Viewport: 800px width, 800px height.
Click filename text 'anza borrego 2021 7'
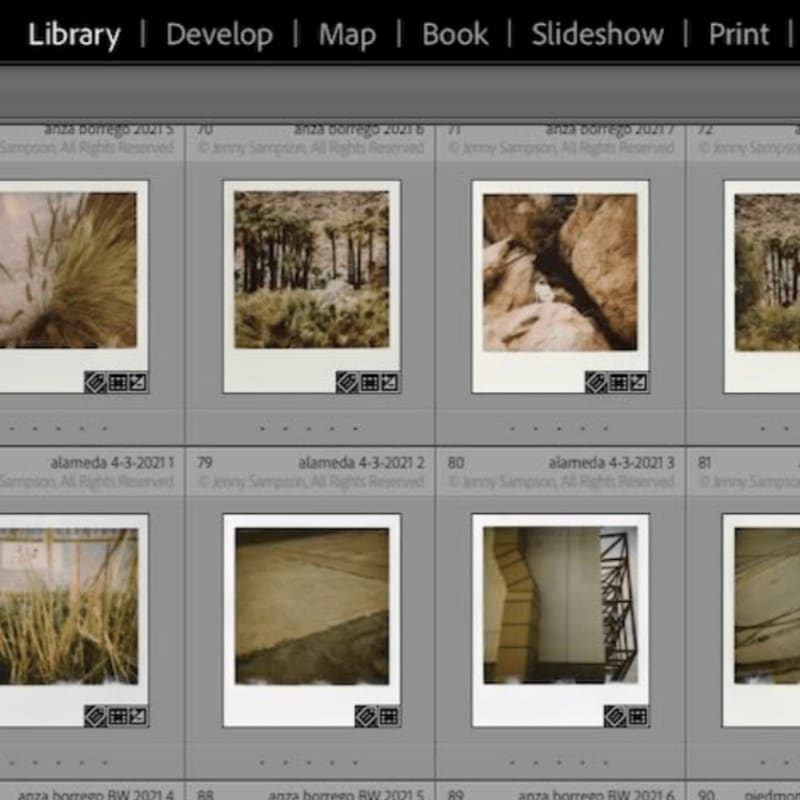point(610,130)
